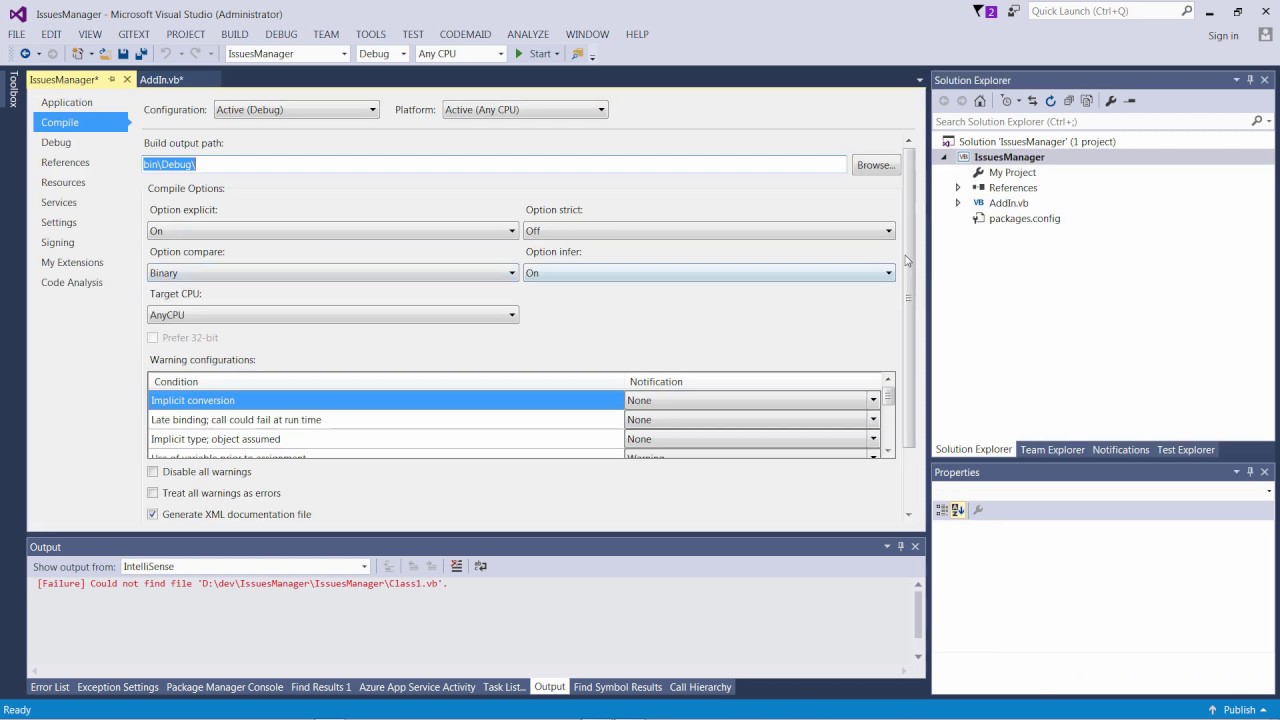Click the Undo arrow in toolbar
1280x720 pixels.
166,54
